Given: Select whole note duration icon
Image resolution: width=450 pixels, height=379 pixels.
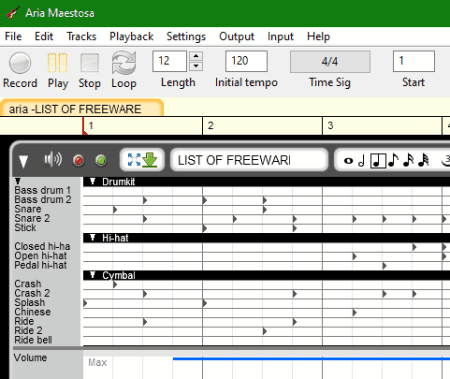Looking at the screenshot, I should pyautogui.click(x=348, y=161).
